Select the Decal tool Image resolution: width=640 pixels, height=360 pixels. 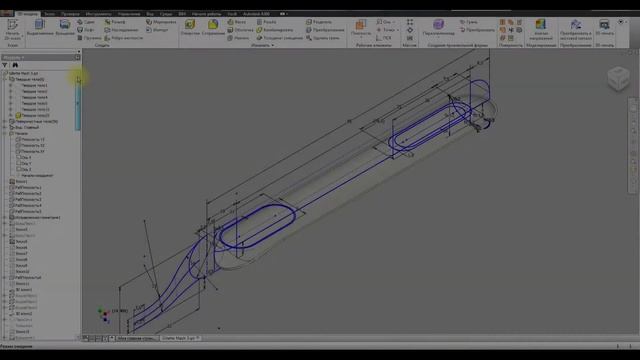161,22
